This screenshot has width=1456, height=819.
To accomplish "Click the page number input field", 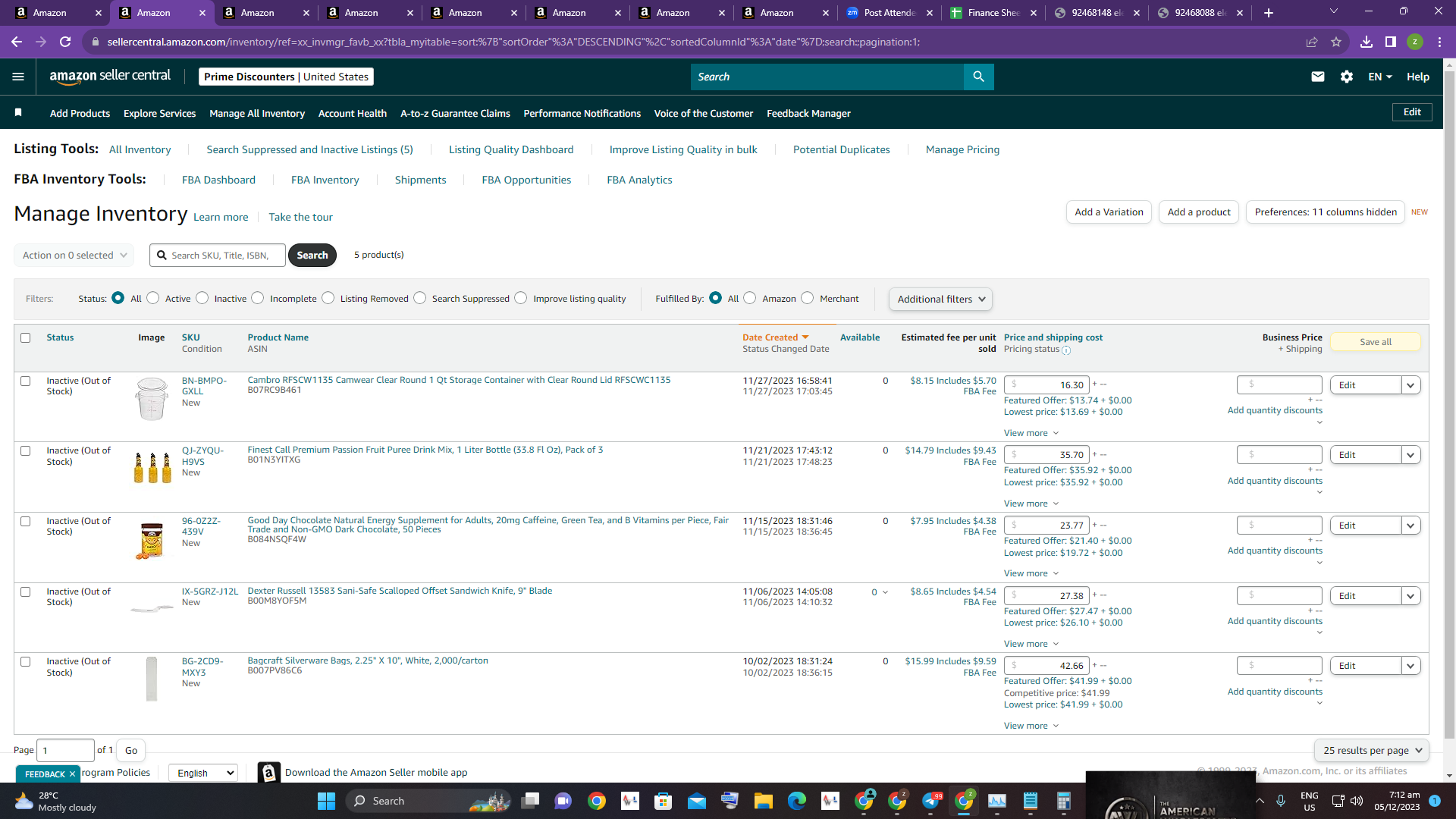I will pyautogui.click(x=65, y=750).
